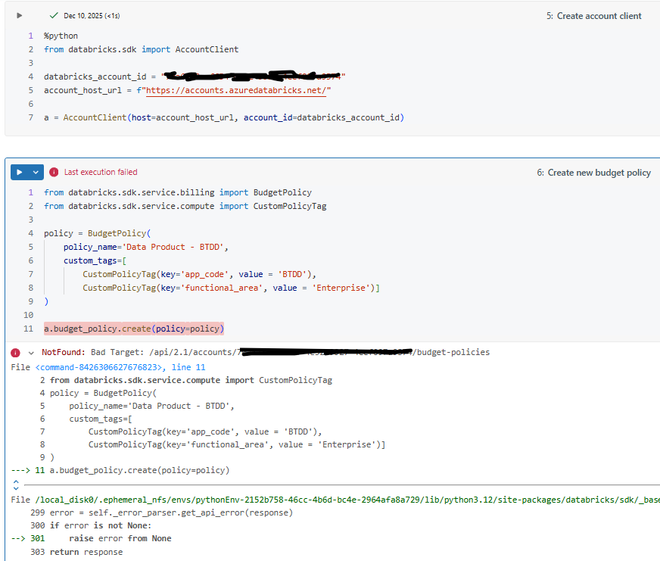This screenshot has height=561, width=660.
Task: Open the run options dropdown arrow
Action: point(36,172)
